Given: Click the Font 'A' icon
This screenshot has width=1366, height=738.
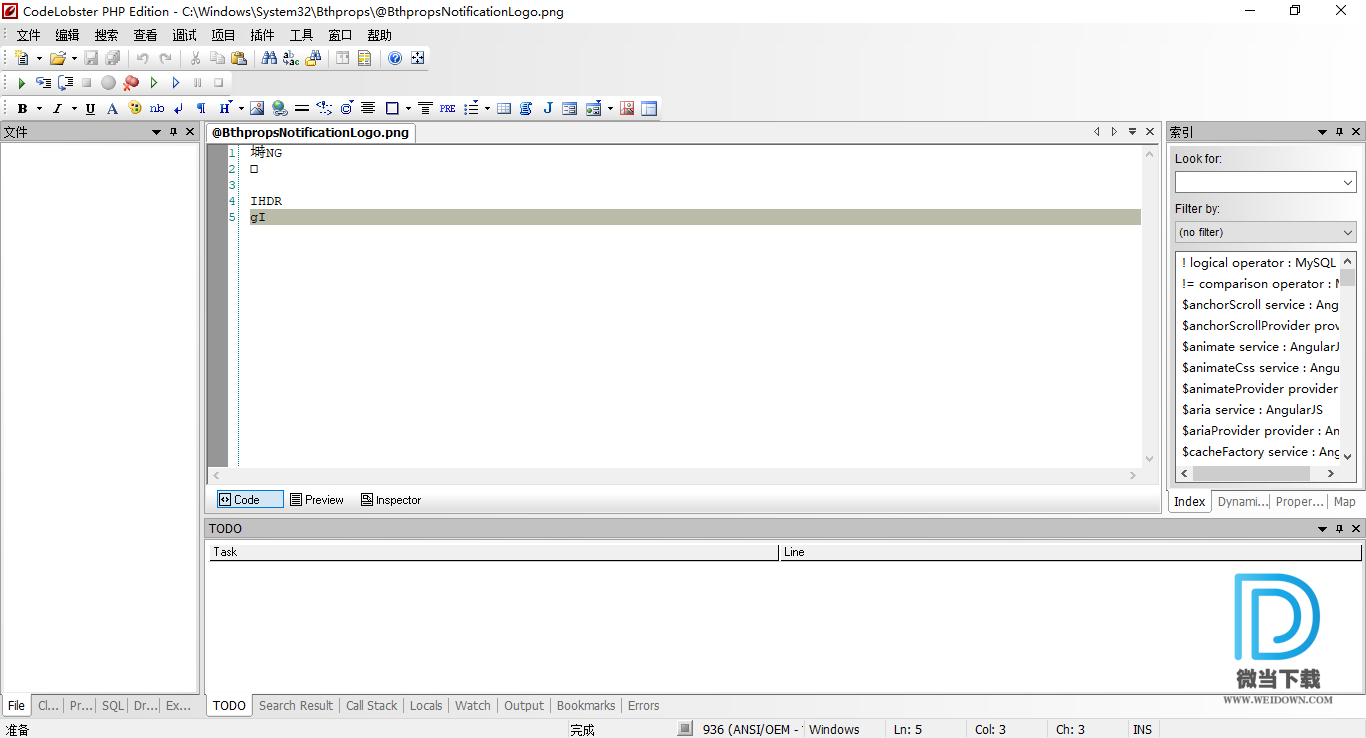Looking at the screenshot, I should tap(112, 108).
